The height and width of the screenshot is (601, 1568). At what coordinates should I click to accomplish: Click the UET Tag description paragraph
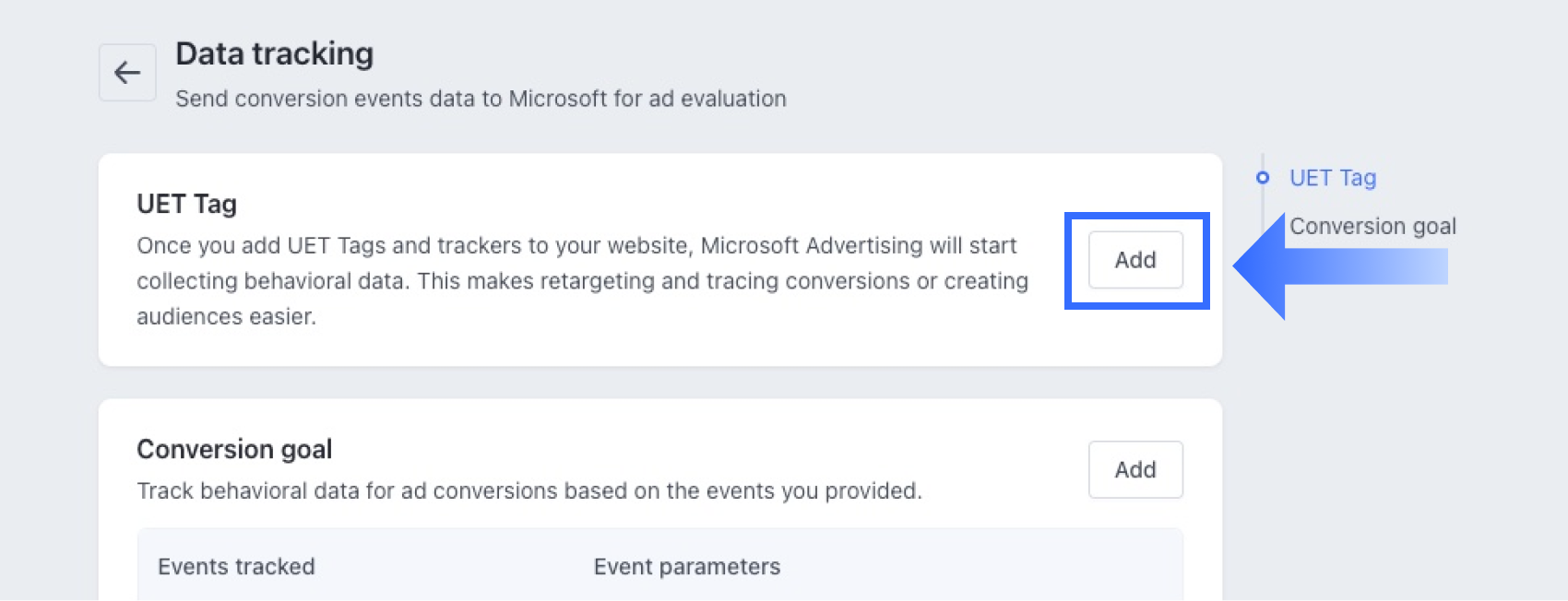pyautogui.click(x=581, y=281)
